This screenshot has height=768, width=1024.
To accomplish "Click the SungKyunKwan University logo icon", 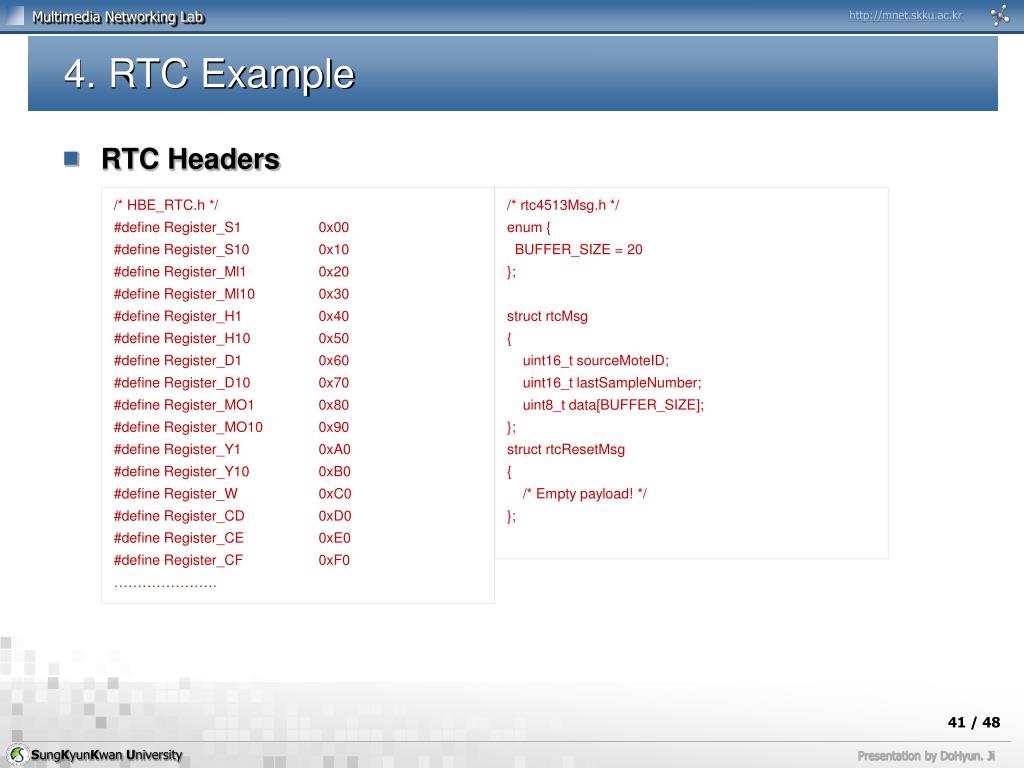I will click(x=18, y=755).
